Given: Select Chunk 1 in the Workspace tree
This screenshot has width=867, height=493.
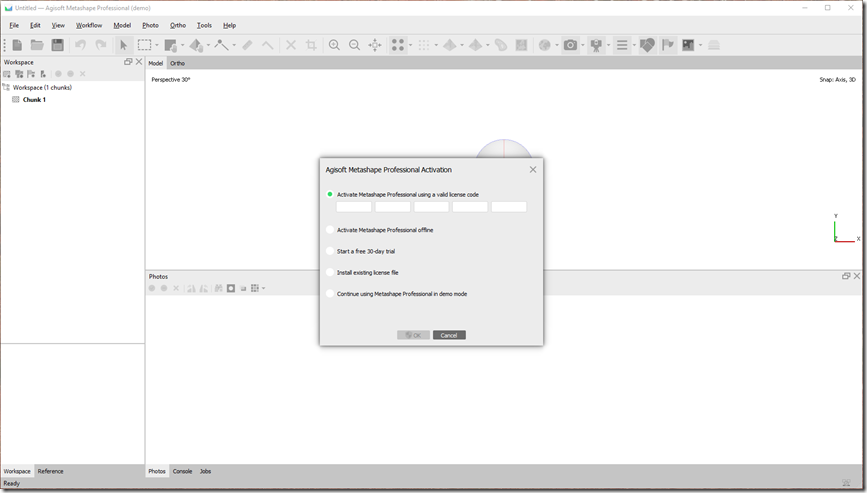Looking at the screenshot, I should [34, 100].
